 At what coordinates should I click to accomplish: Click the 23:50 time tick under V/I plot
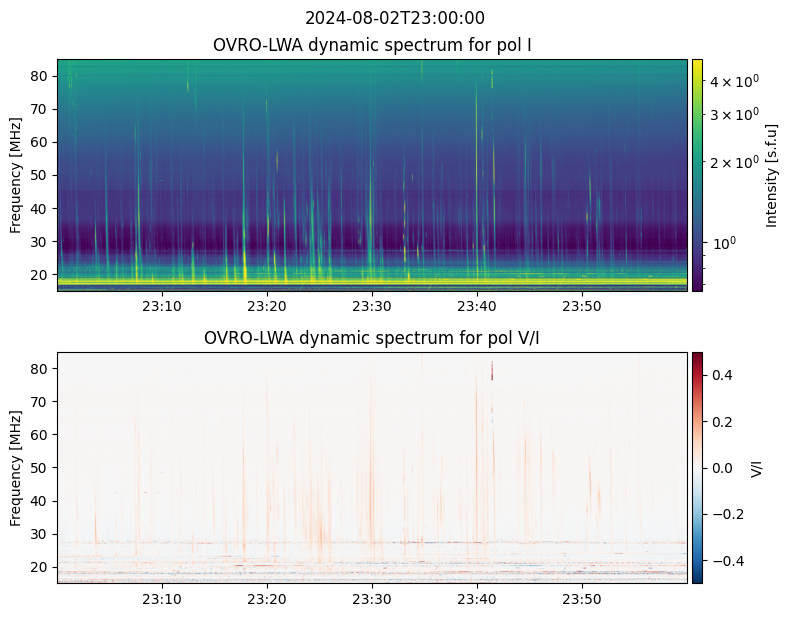(x=582, y=599)
